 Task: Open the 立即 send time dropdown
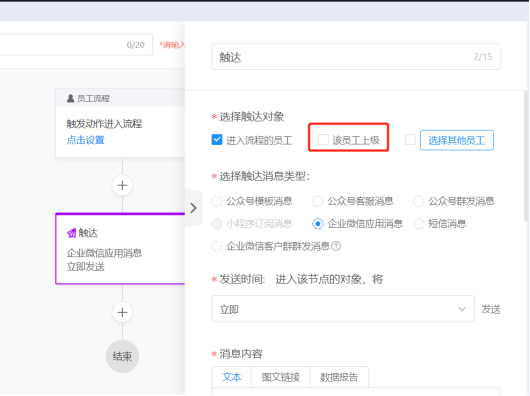343,309
